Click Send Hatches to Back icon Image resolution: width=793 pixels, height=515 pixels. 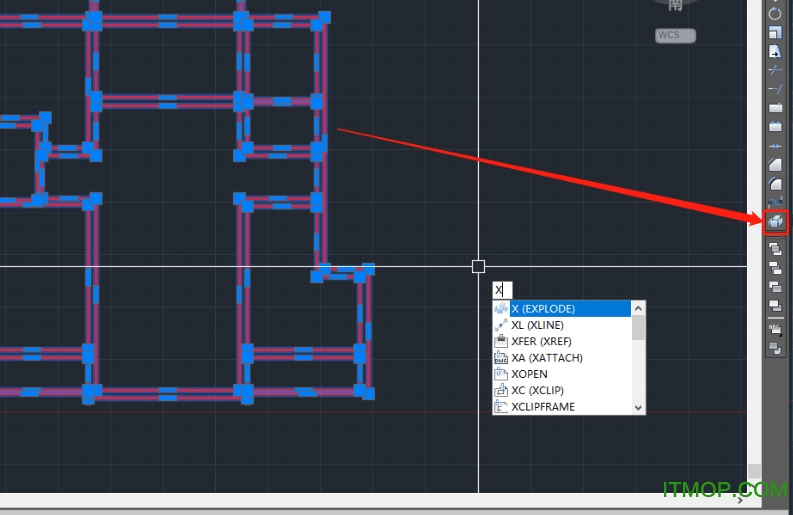[x=775, y=348]
